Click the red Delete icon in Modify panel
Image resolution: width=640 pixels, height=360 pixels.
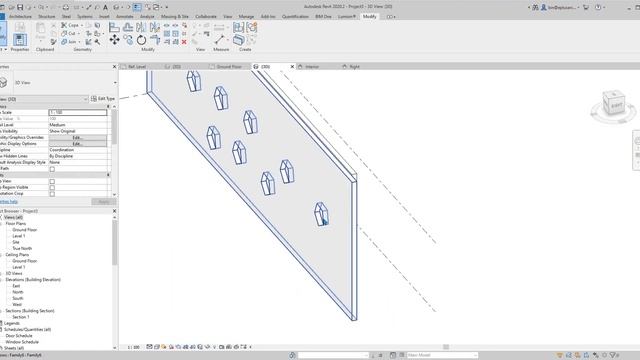[x=184, y=42]
